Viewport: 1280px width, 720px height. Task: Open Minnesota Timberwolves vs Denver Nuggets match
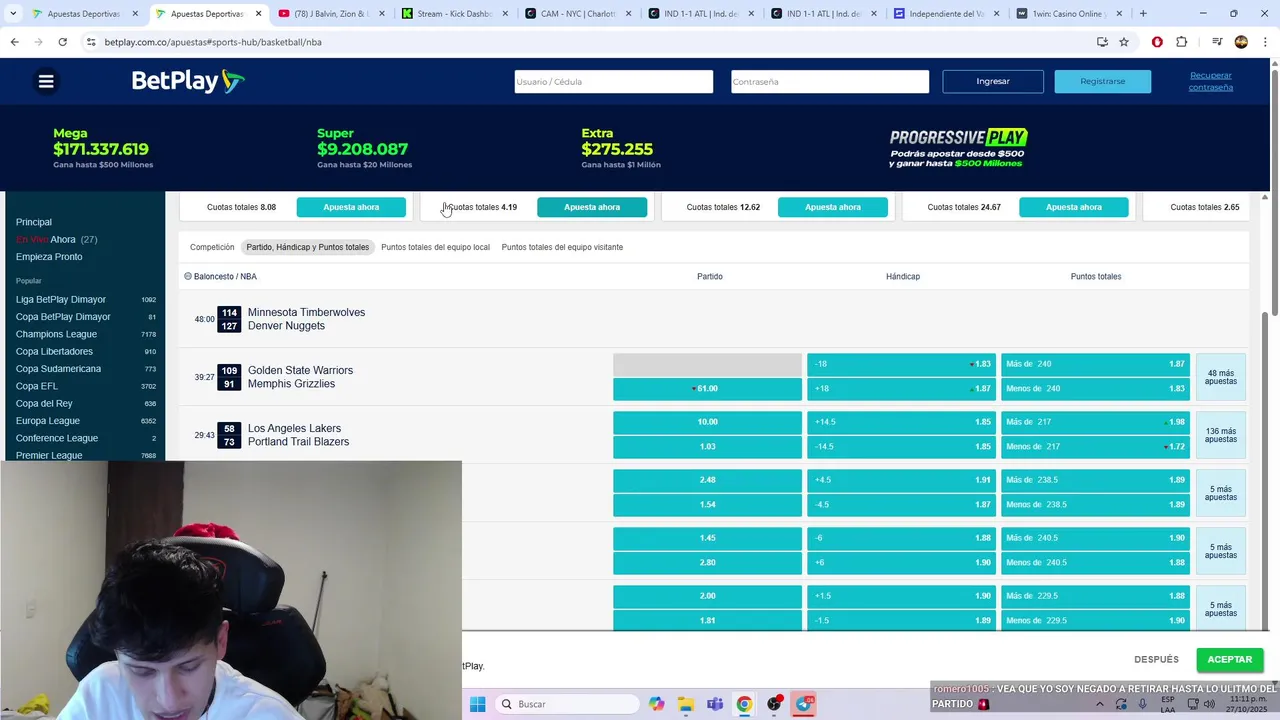click(x=306, y=319)
